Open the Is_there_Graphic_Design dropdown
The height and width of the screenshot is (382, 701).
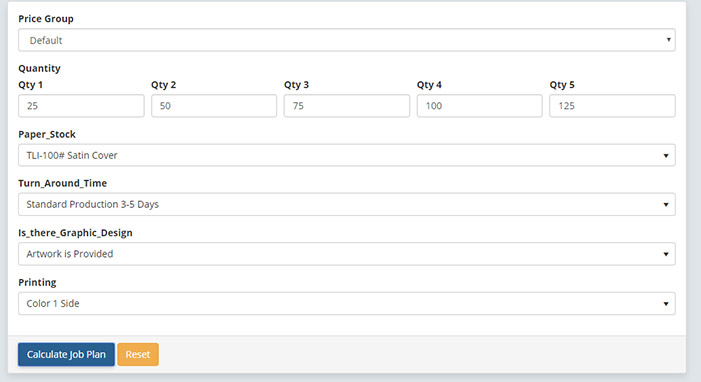pyautogui.click(x=346, y=254)
